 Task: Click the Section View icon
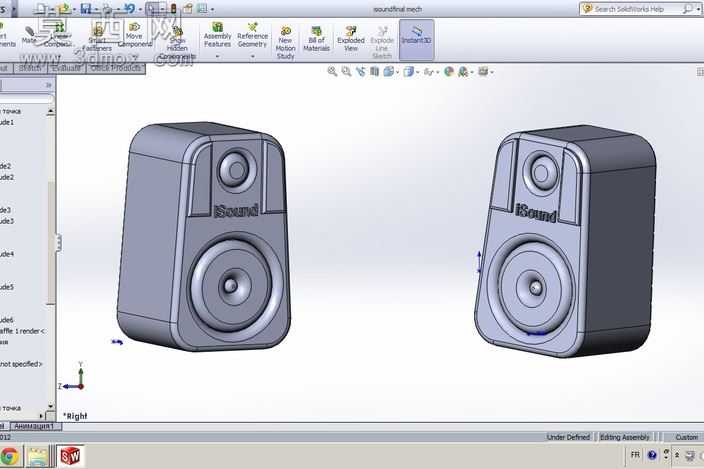[x=374, y=71]
